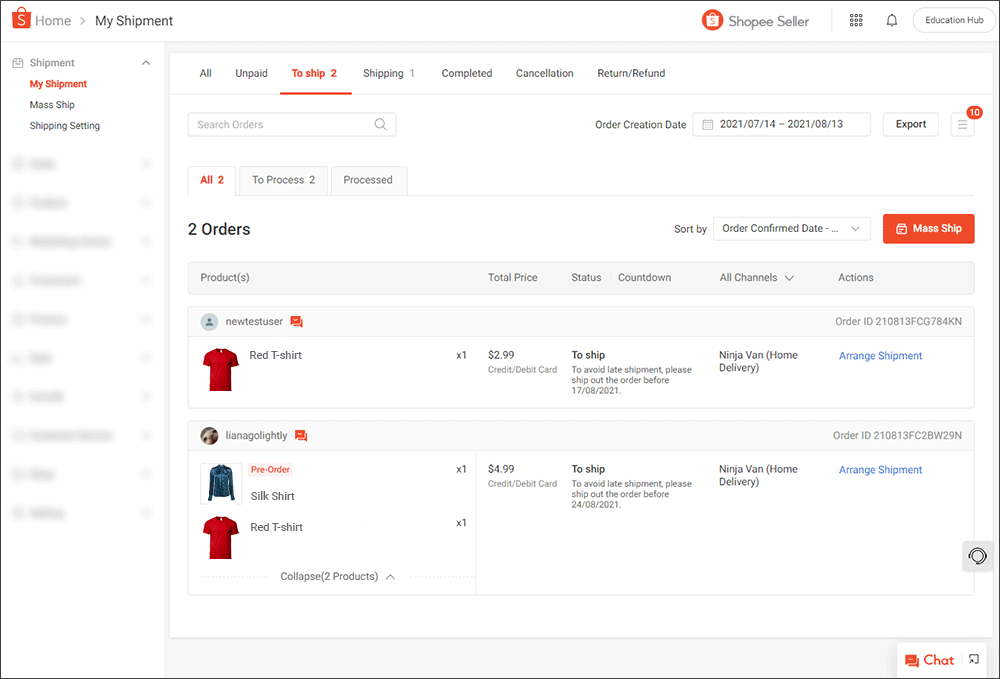Select the To Process sub-tab

283,180
